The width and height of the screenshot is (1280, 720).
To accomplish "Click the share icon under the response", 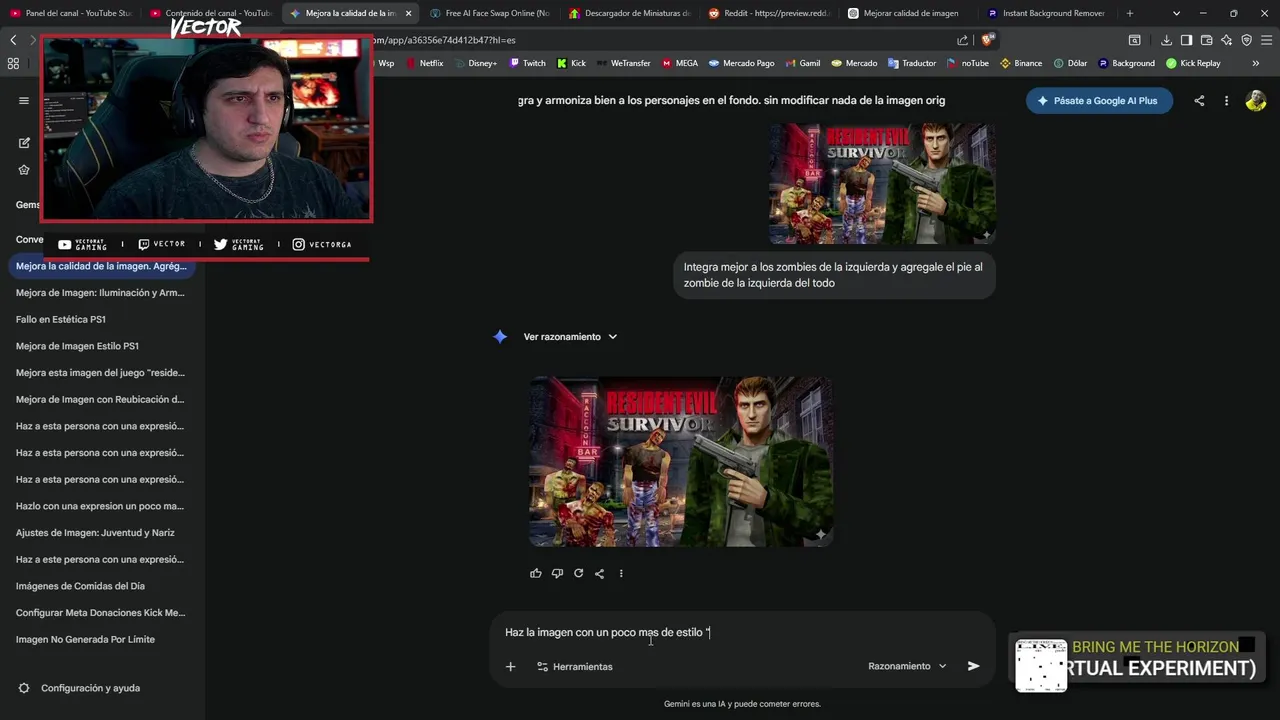I will pyautogui.click(x=599, y=573).
